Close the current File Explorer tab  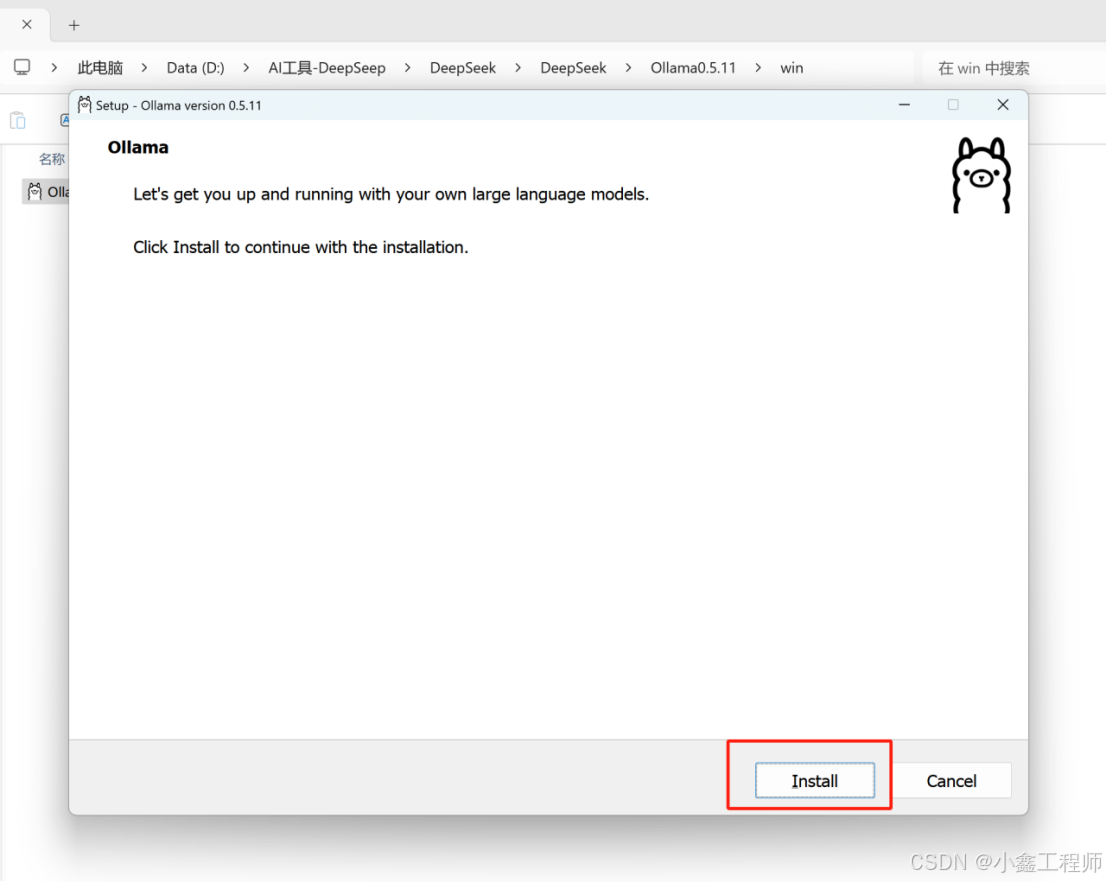pos(27,25)
